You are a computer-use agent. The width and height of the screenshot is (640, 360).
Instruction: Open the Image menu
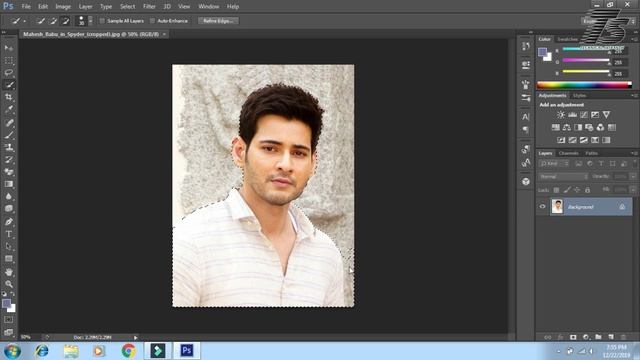63,7
